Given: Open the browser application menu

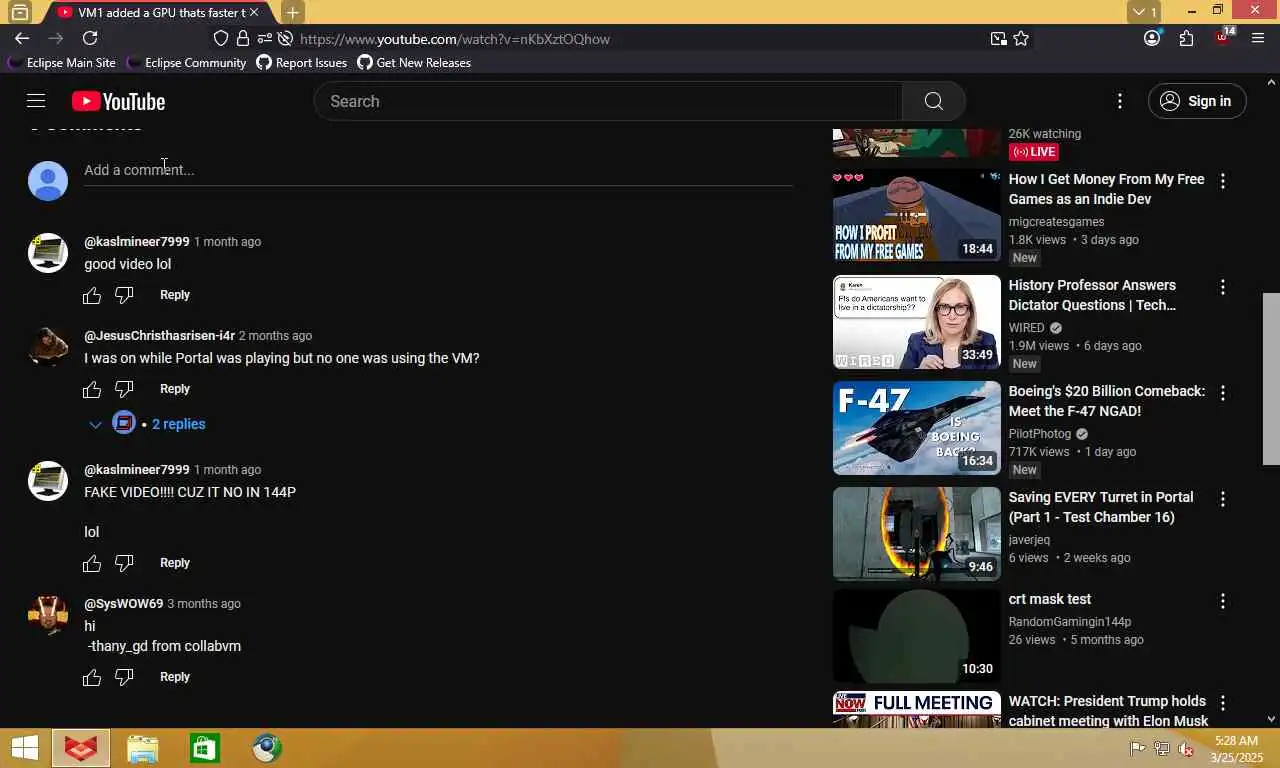Looking at the screenshot, I should tap(1258, 38).
